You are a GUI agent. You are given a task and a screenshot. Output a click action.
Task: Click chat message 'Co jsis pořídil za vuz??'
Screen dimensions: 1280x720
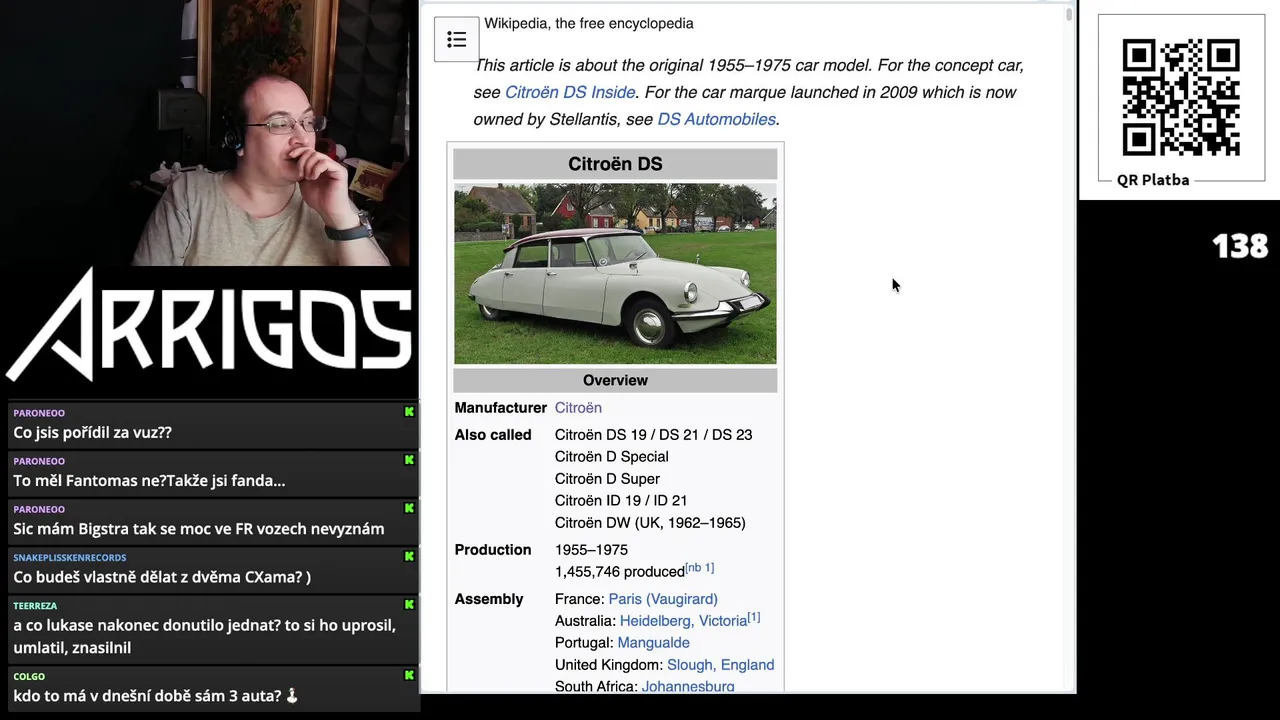point(92,432)
